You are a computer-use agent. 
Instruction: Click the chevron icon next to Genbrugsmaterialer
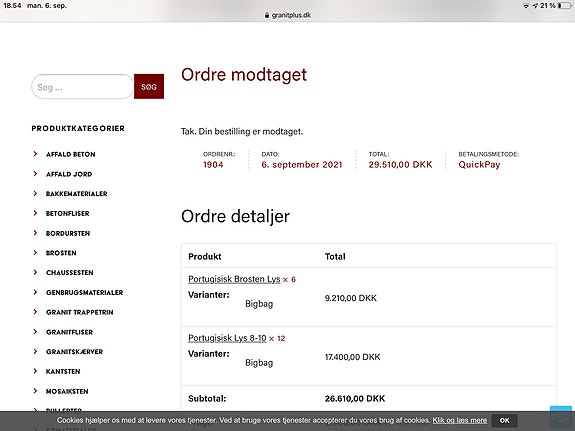35,292
